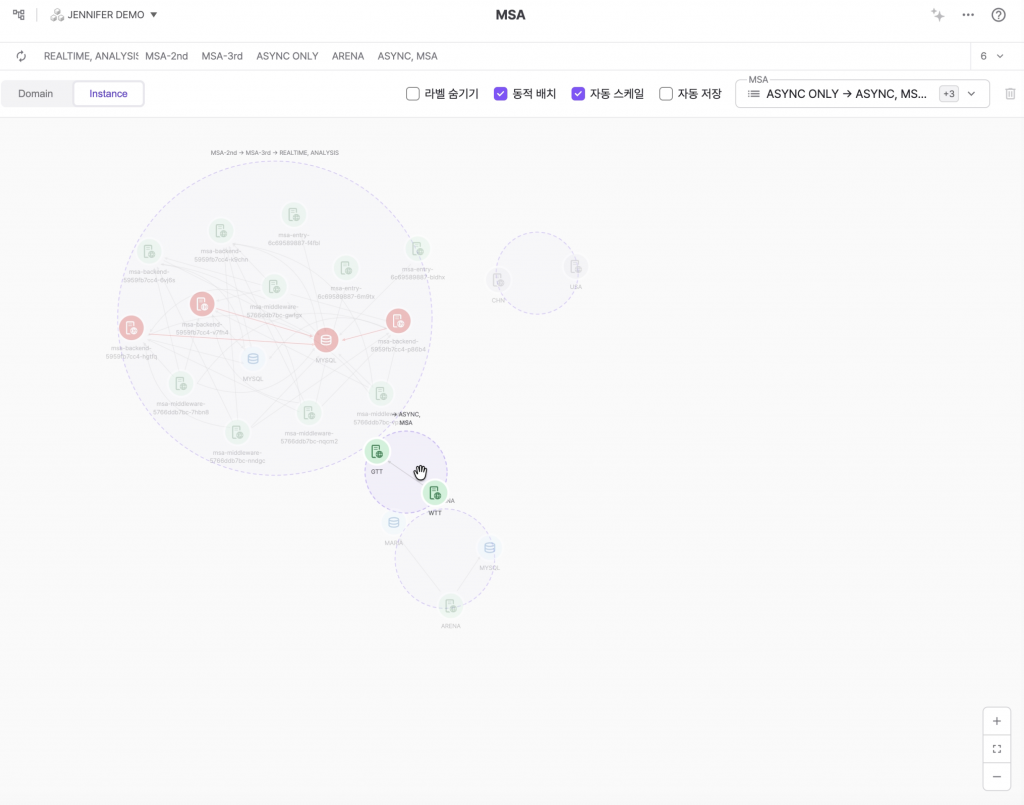Enable the 자동 저장 checkbox
Screen dimensions: 1024x805
coord(666,94)
